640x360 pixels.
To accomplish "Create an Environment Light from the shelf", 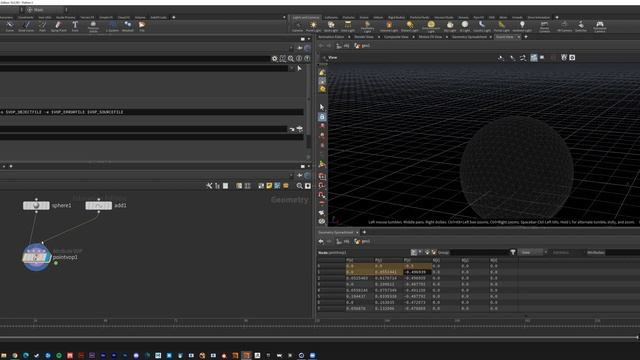I will coord(431,27).
